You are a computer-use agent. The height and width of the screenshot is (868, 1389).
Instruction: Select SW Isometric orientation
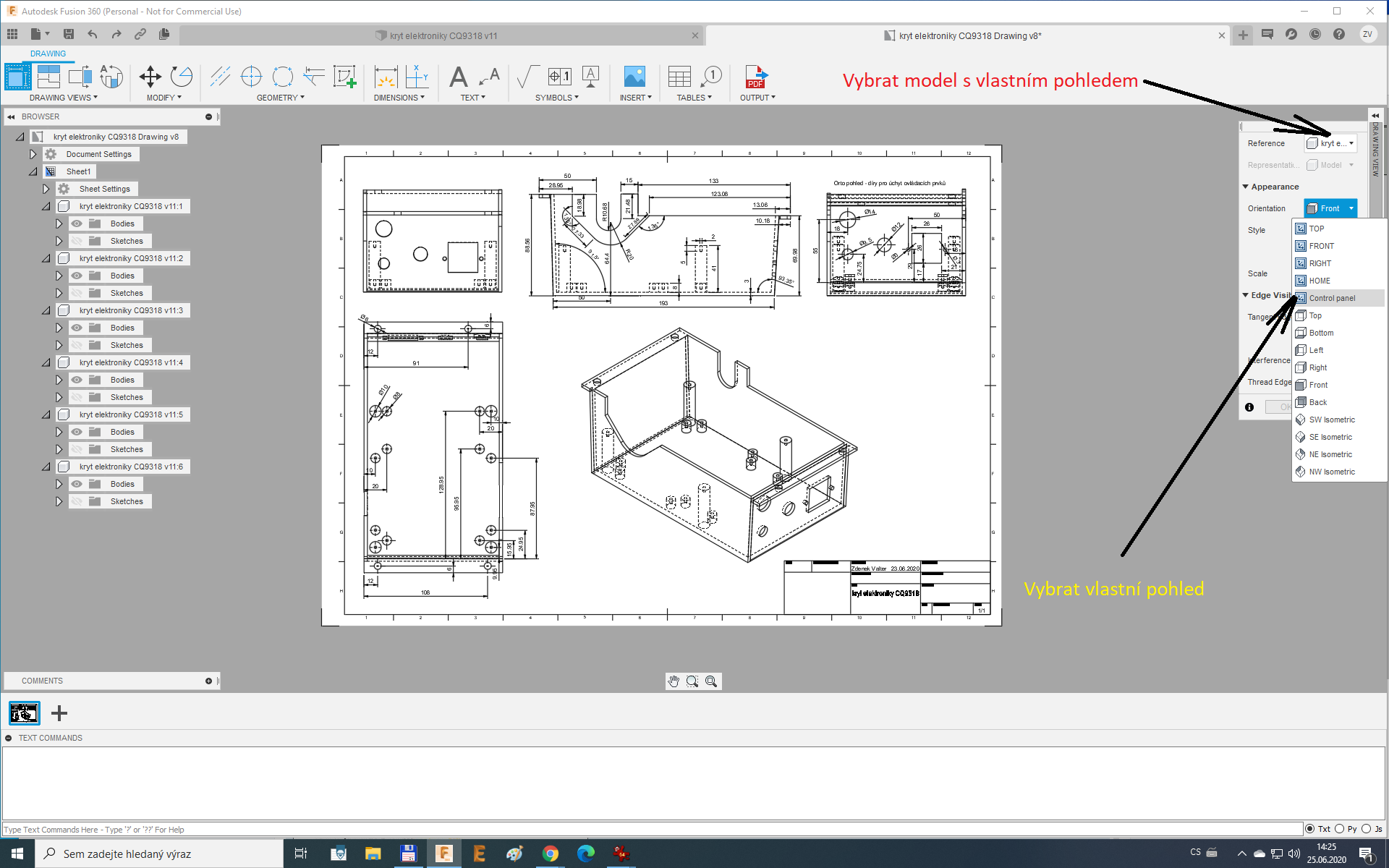1332,420
